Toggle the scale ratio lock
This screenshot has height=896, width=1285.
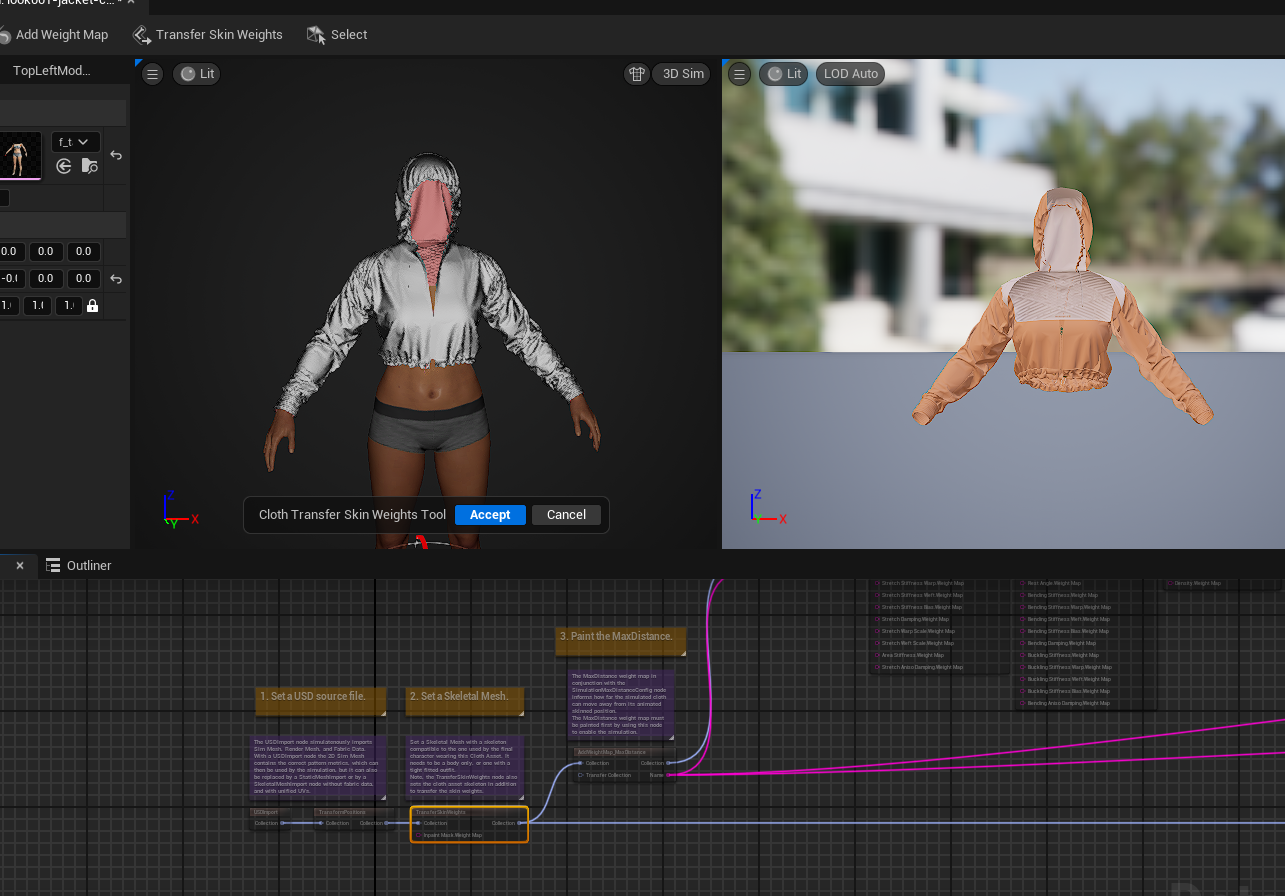93,306
